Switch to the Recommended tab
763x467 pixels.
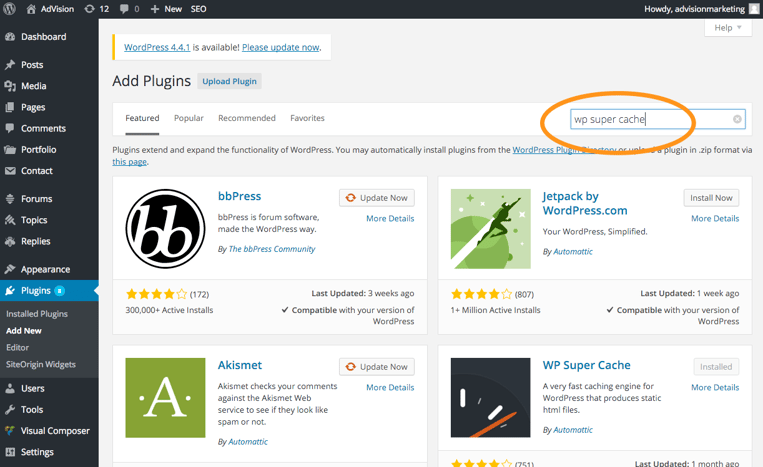(247, 118)
